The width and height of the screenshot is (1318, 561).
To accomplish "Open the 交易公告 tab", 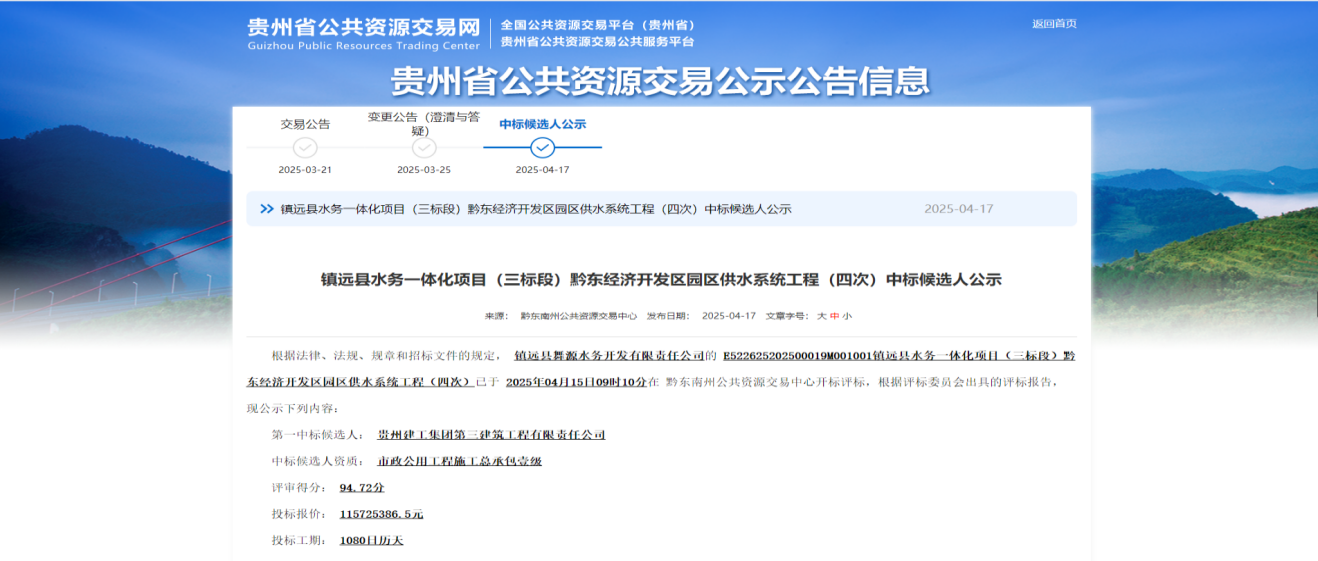I will click(305, 124).
